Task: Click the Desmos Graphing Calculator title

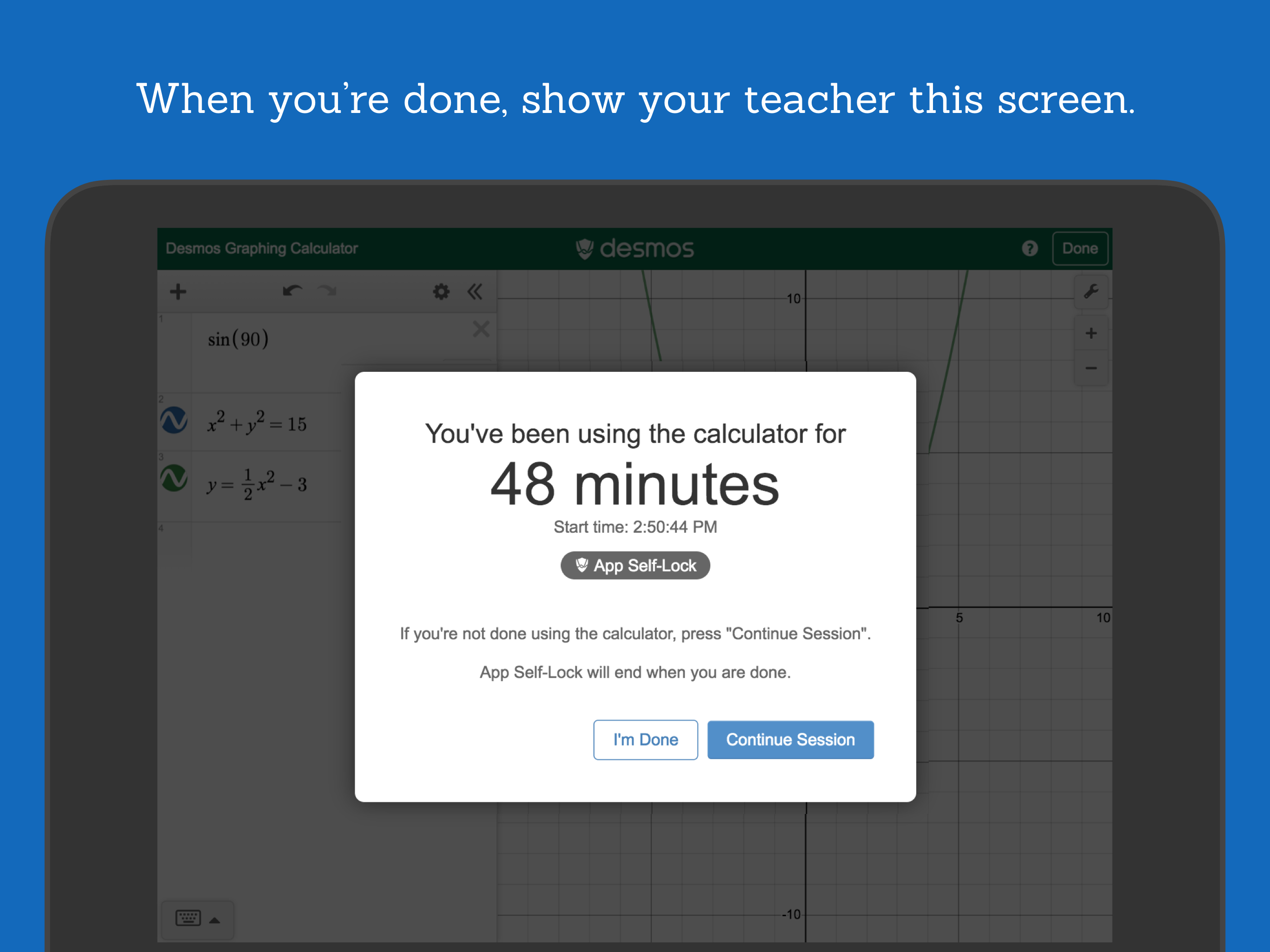Action: [x=262, y=248]
